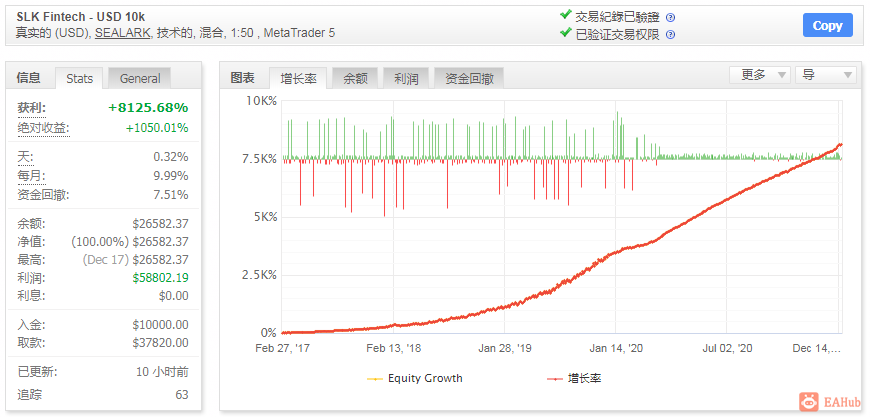The height and width of the screenshot is (417, 870).
Task: Switch to the General tab
Action: pos(140,79)
